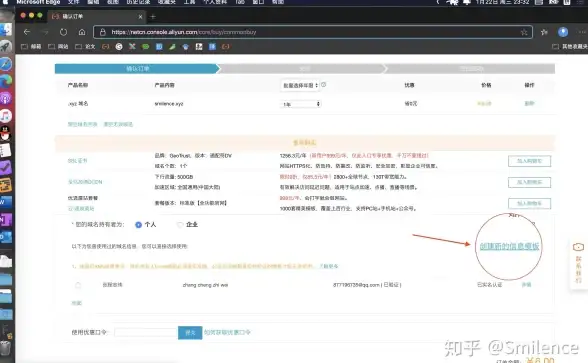
Task: Open the 收藏夹 menu in menu bar
Action: [x=167, y=2]
